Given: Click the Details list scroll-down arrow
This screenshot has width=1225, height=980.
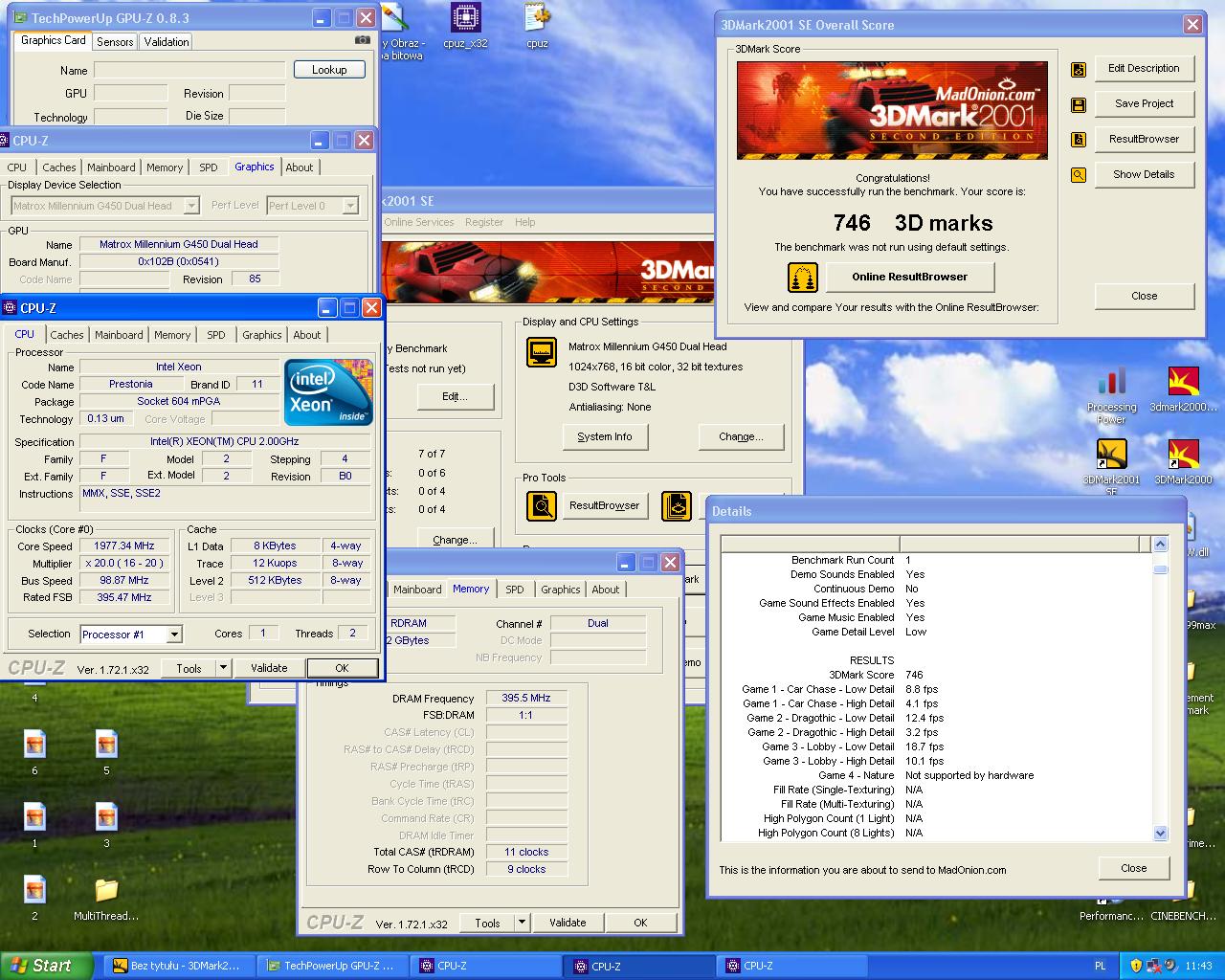Looking at the screenshot, I should click(x=1161, y=833).
